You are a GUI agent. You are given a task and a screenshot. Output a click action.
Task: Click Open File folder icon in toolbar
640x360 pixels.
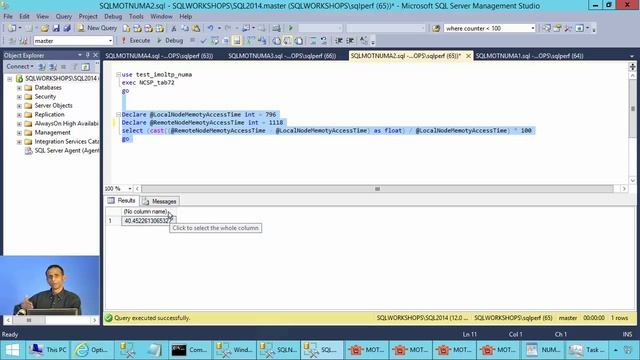click(44, 28)
